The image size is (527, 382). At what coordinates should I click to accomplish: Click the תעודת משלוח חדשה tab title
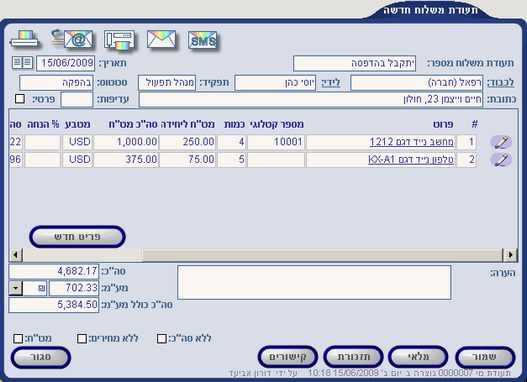431,10
